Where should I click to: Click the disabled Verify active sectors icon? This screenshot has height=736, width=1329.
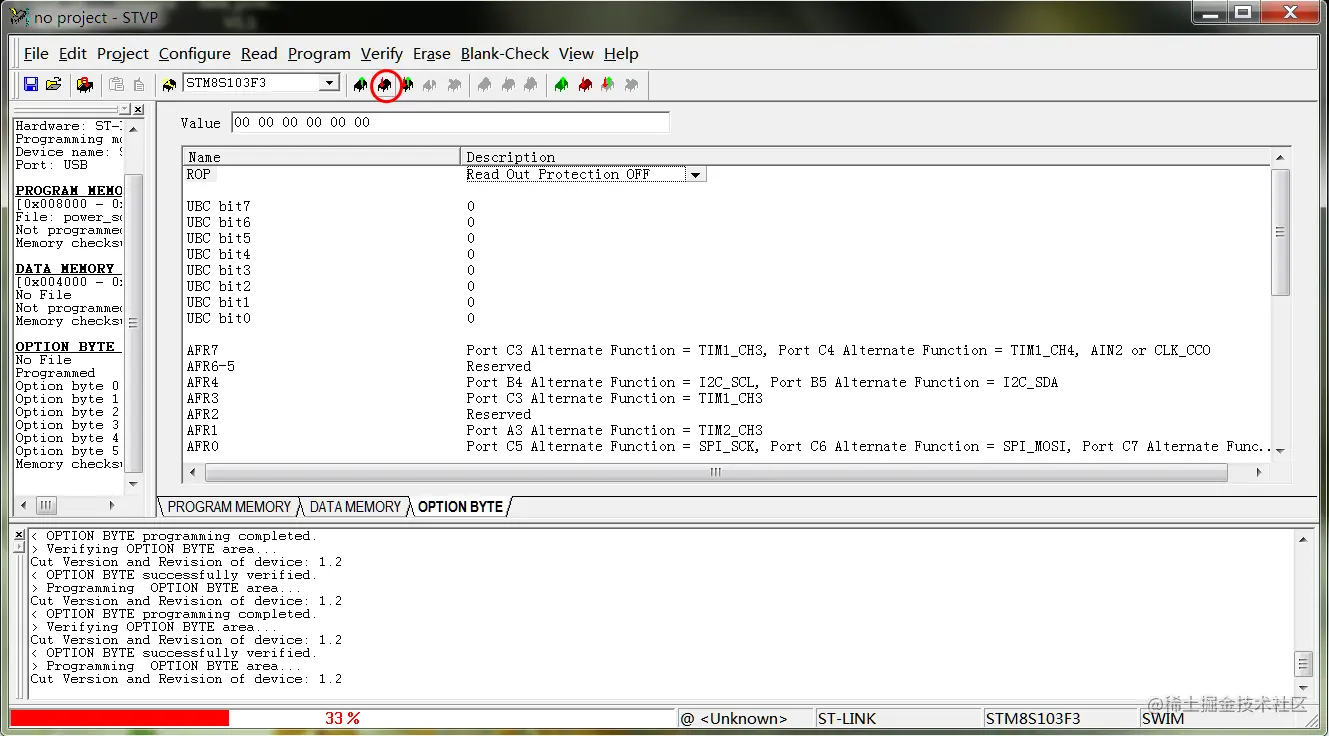(531, 85)
